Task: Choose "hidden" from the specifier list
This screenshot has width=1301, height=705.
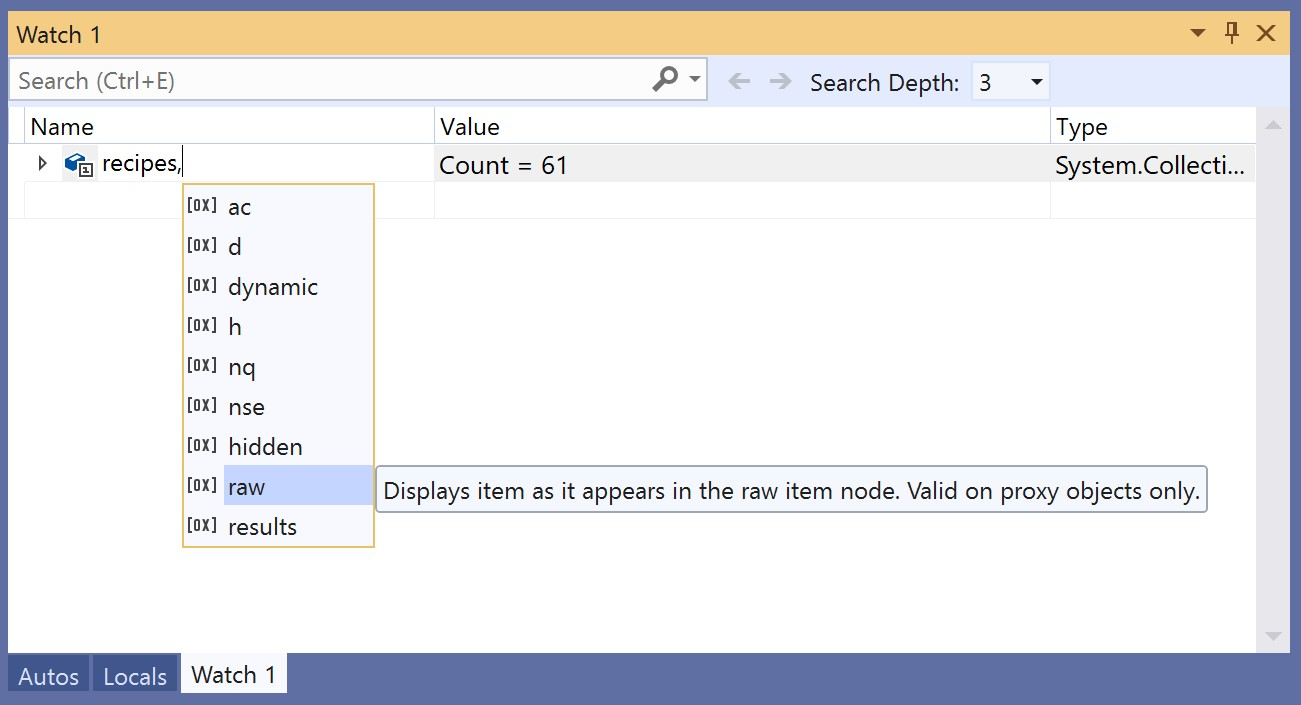Action: click(265, 446)
